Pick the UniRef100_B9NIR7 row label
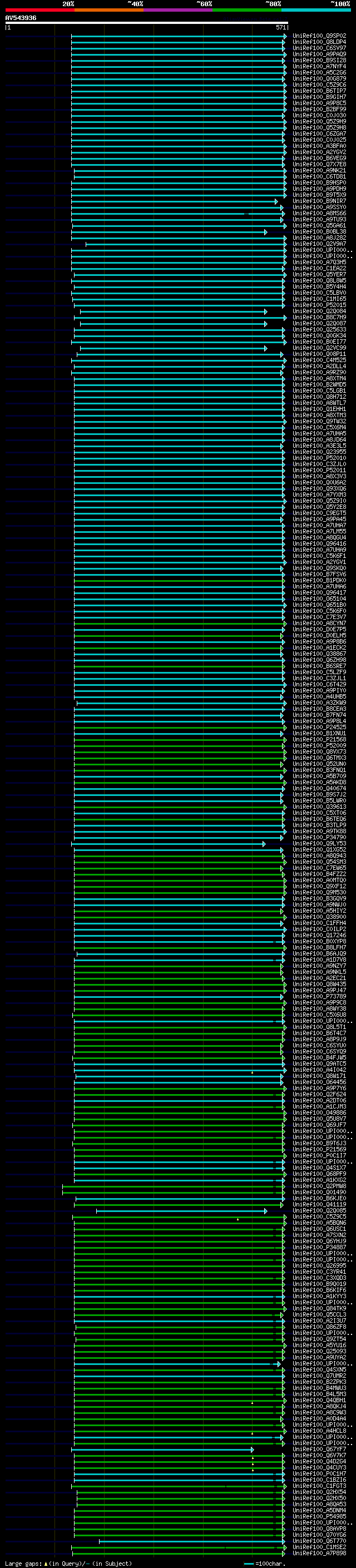This screenshot has height=1568, width=356. [319, 201]
